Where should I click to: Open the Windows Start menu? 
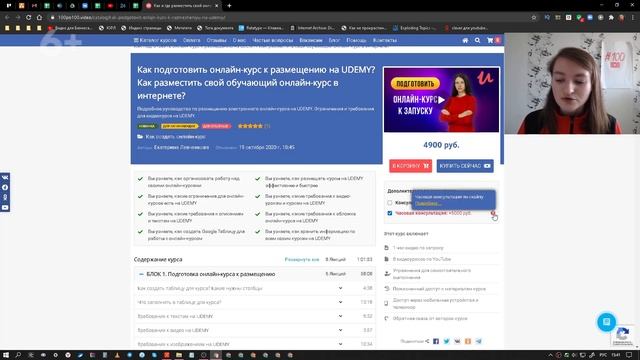click(6, 355)
